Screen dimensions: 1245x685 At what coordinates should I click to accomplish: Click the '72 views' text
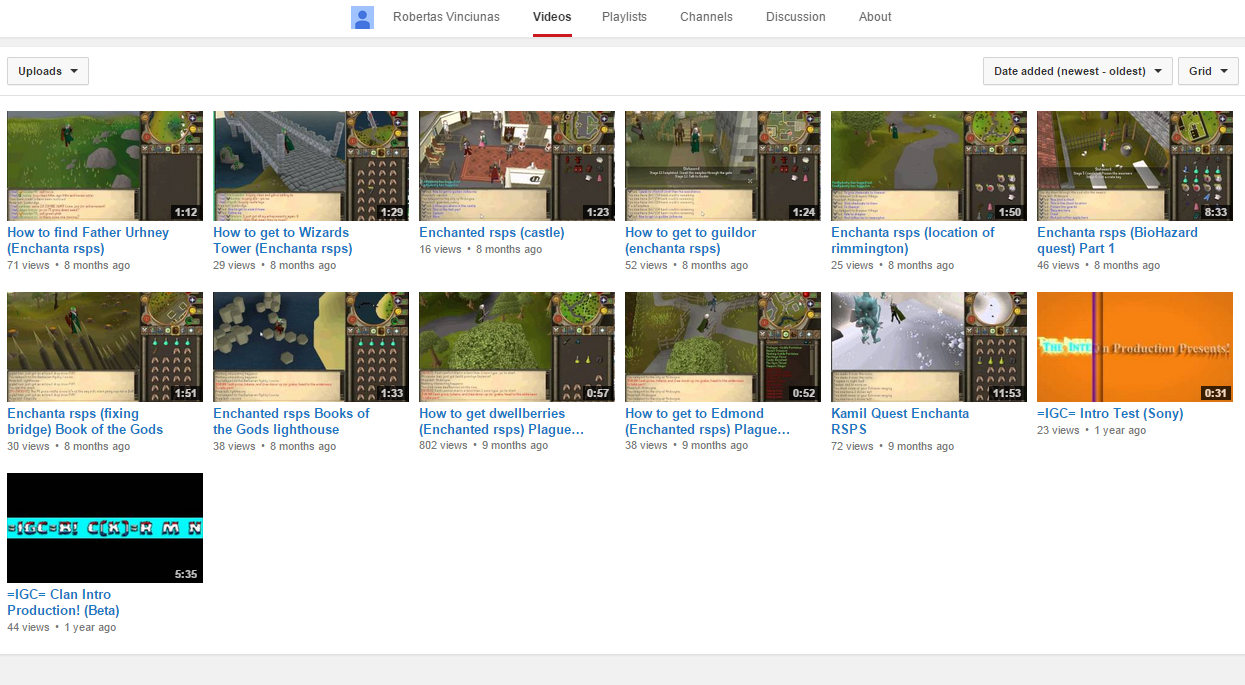tap(852, 447)
